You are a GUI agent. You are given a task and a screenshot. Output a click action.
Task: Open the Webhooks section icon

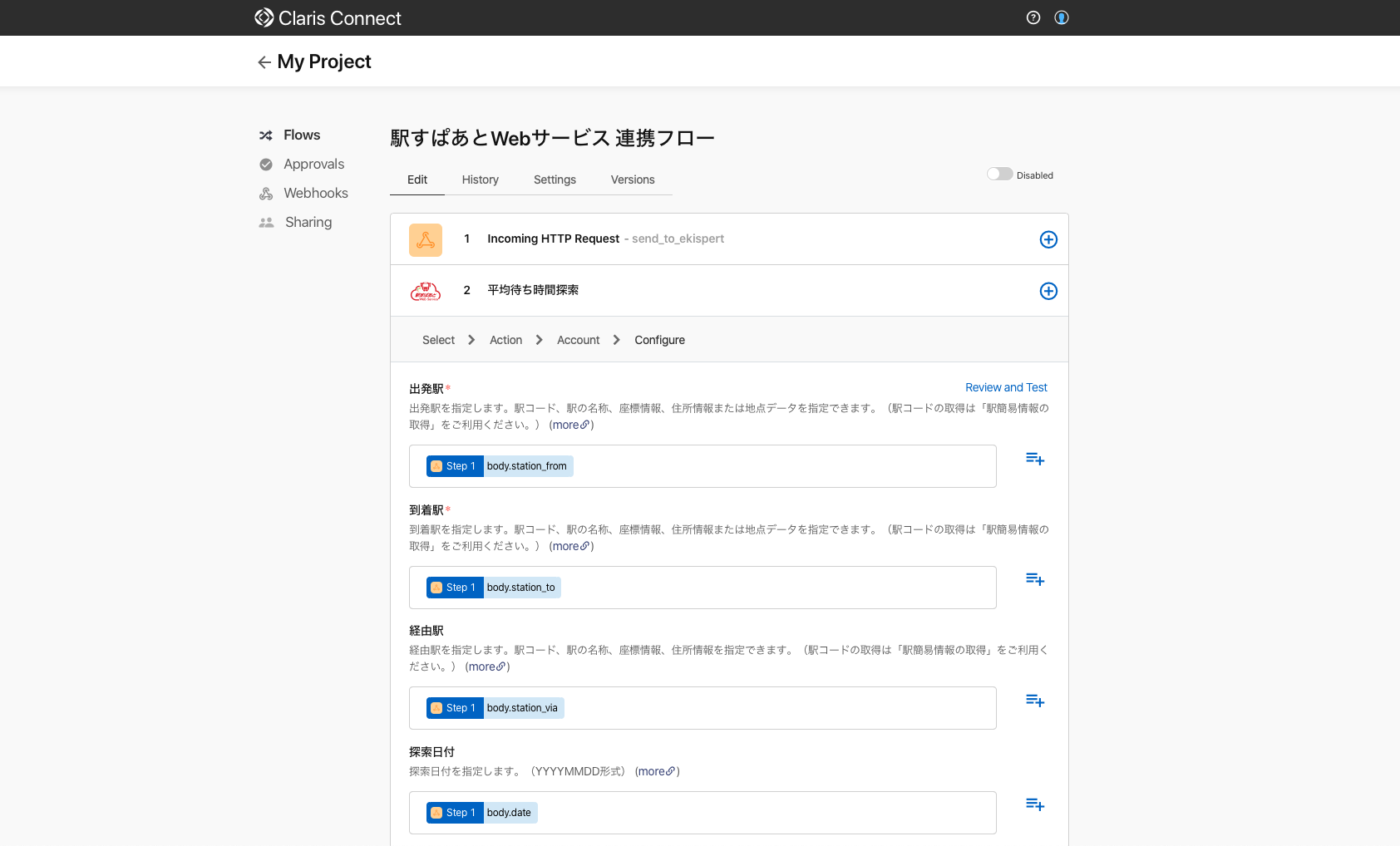266,193
